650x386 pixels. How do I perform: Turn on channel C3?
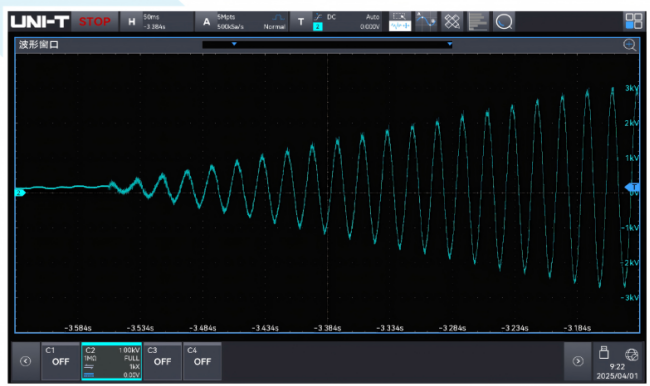click(x=162, y=361)
